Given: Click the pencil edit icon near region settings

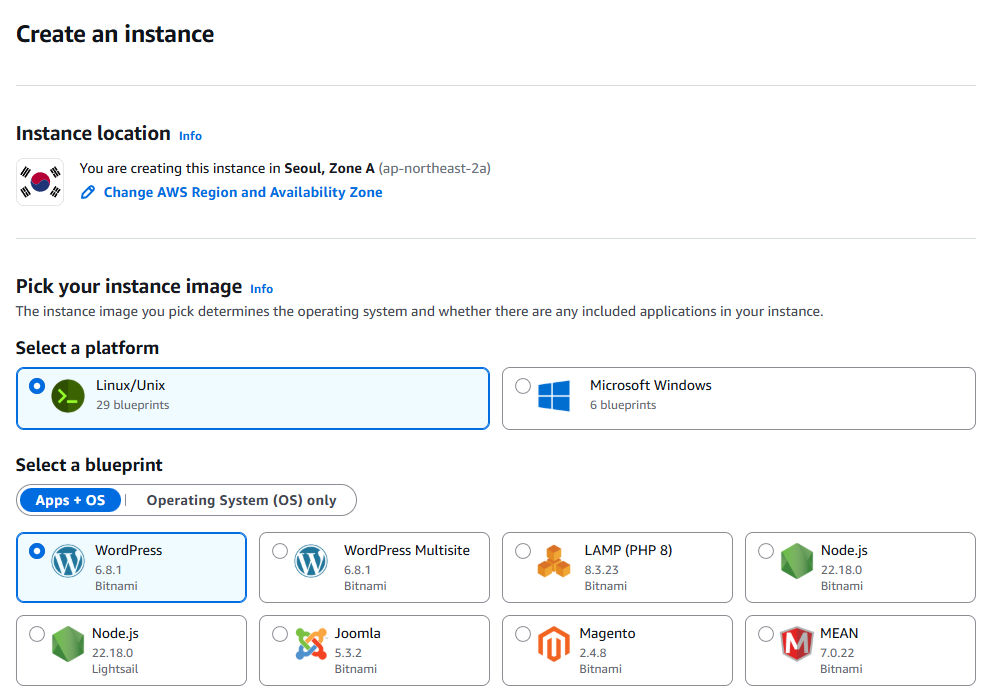Looking at the screenshot, I should point(88,192).
